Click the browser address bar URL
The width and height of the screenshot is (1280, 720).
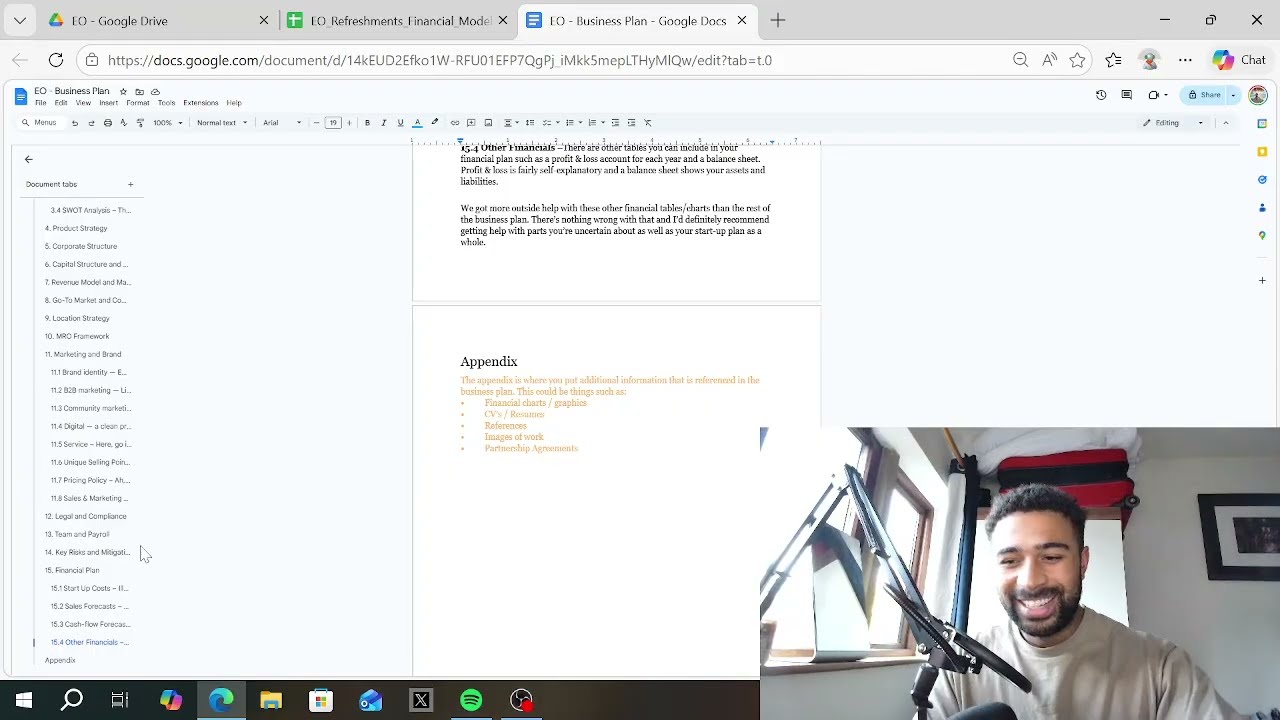pyautogui.click(x=440, y=60)
